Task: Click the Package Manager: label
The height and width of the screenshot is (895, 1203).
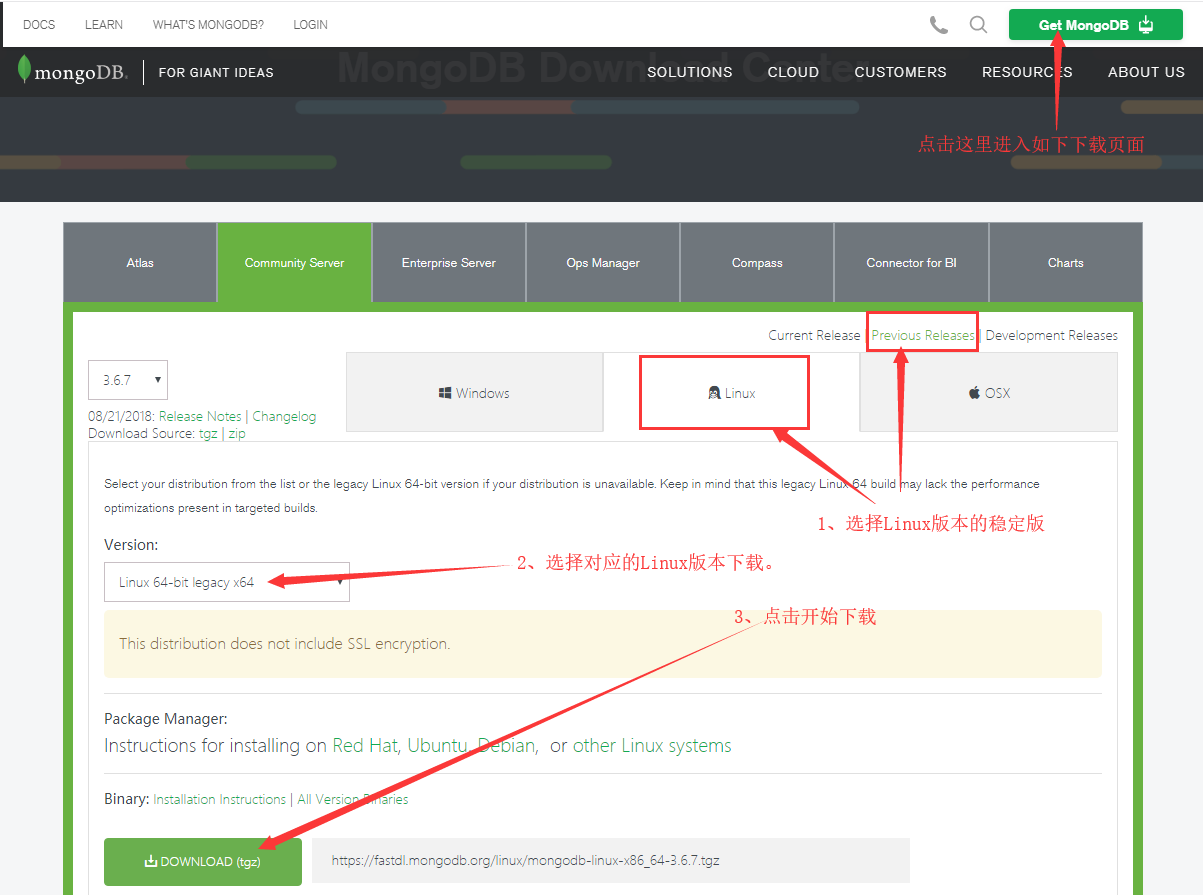Action: tap(166, 719)
